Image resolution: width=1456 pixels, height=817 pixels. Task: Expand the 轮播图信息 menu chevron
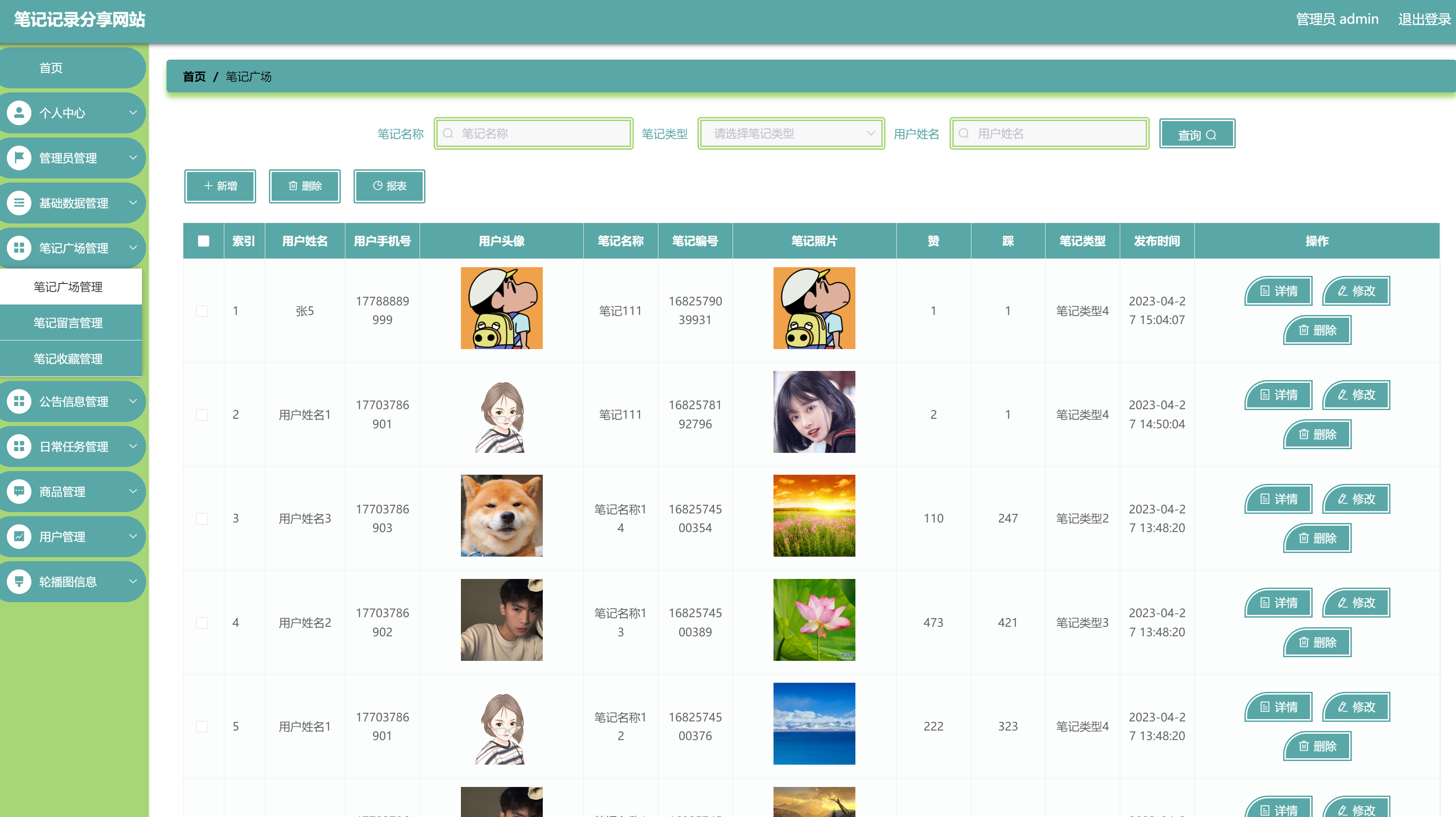(x=133, y=582)
